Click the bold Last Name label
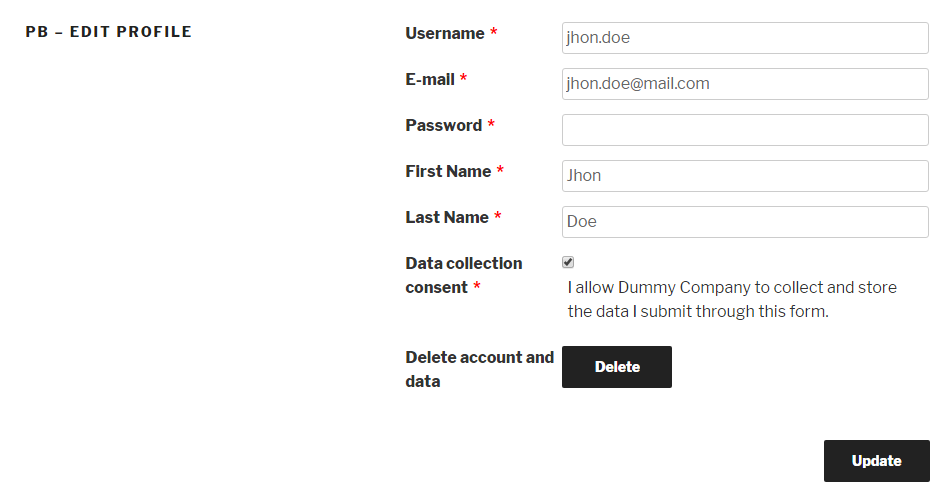951x501 pixels. (447, 218)
